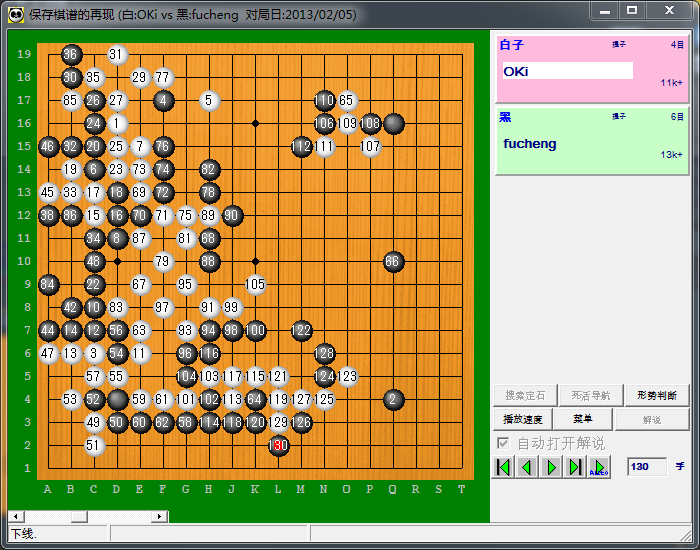Click the black stone numbered 82
The width and height of the screenshot is (700, 550).
click(x=209, y=170)
